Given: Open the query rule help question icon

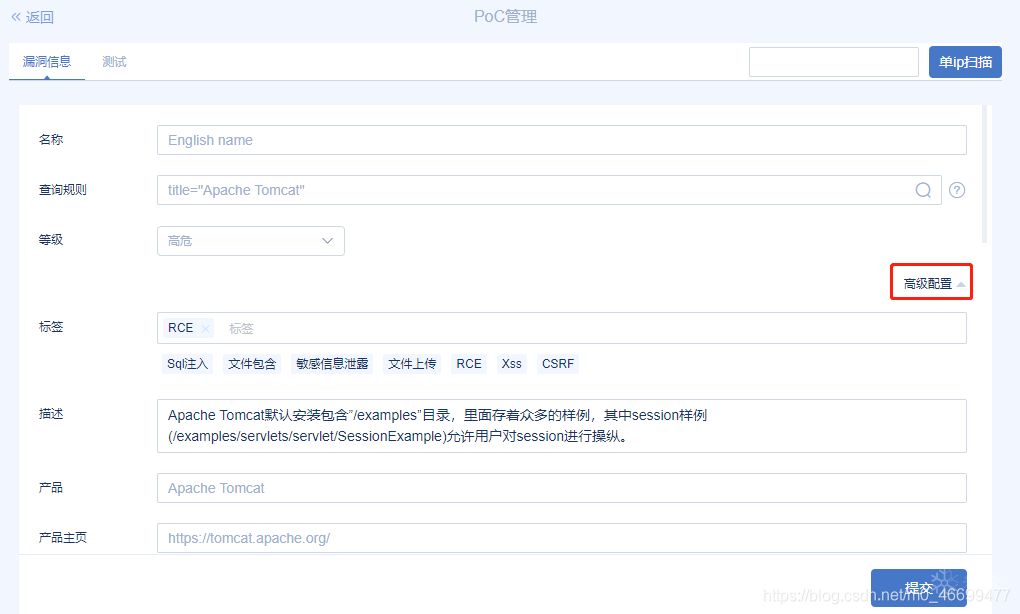Looking at the screenshot, I should (x=957, y=190).
